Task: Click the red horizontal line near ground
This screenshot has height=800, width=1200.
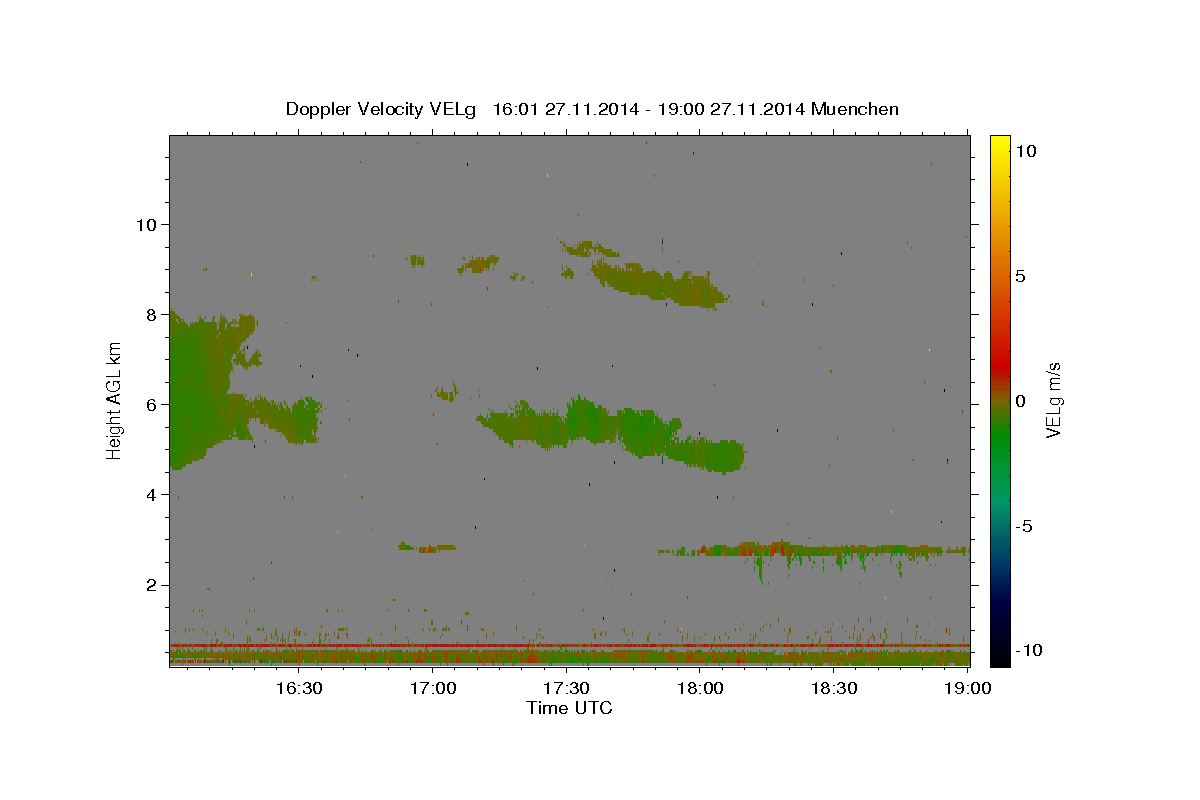Action: [x=569, y=646]
